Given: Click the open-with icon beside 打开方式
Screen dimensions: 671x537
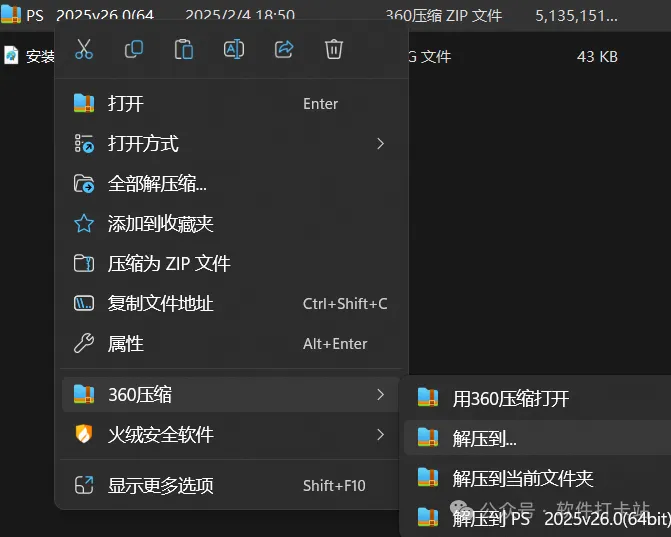Looking at the screenshot, I should pyautogui.click(x=84, y=143).
